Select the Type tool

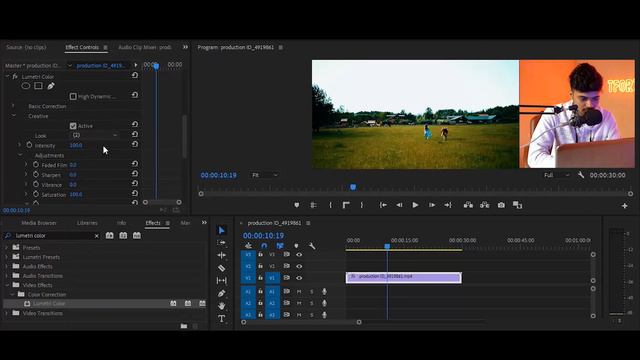tap(222, 318)
